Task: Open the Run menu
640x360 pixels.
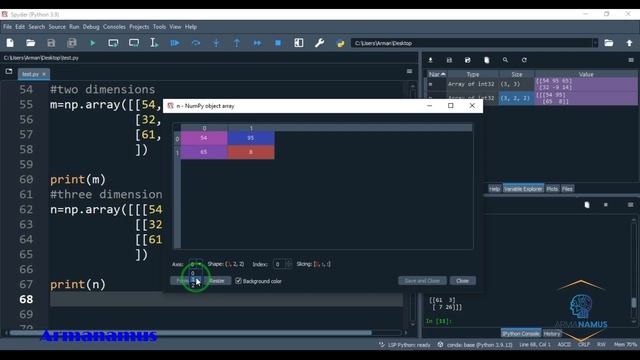Action: 74,27
